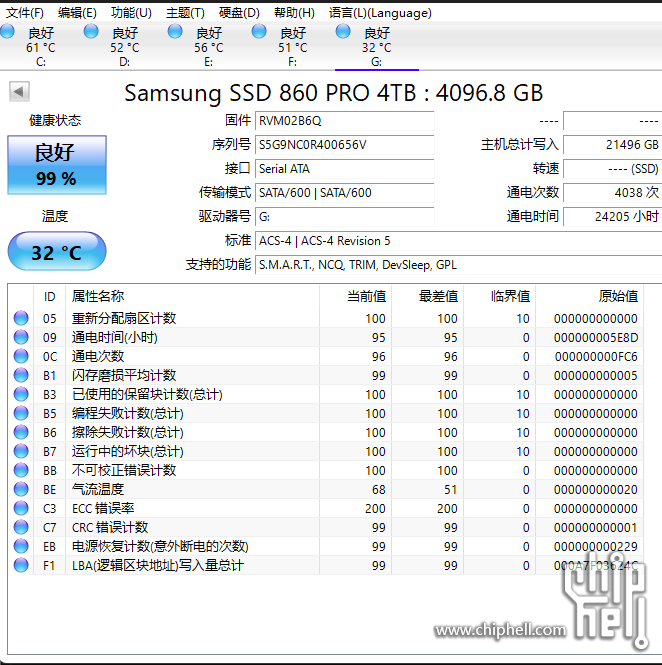
Task: Click the drive letter field G:
Action: pos(344,217)
